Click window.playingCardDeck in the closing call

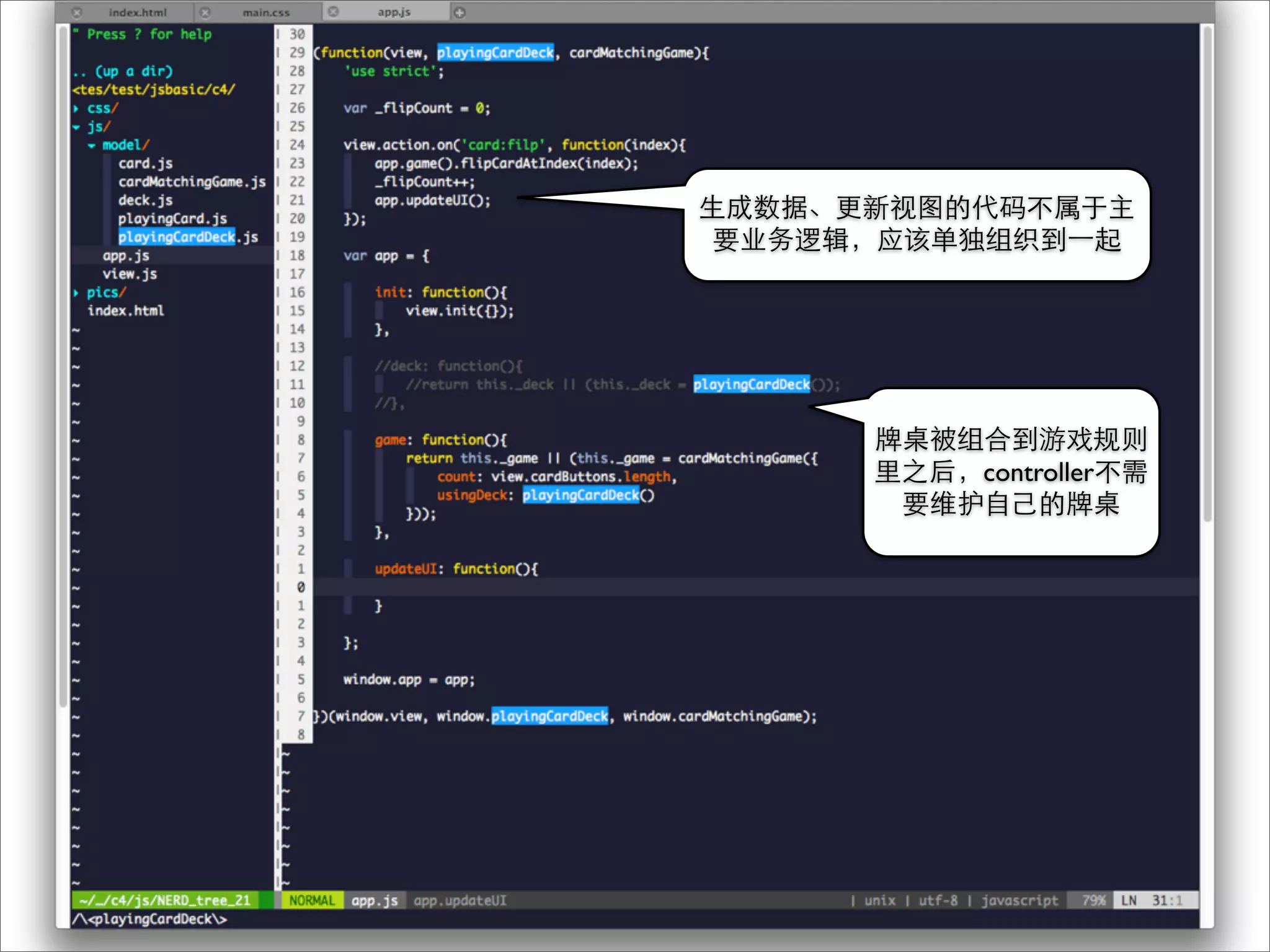(x=522, y=716)
